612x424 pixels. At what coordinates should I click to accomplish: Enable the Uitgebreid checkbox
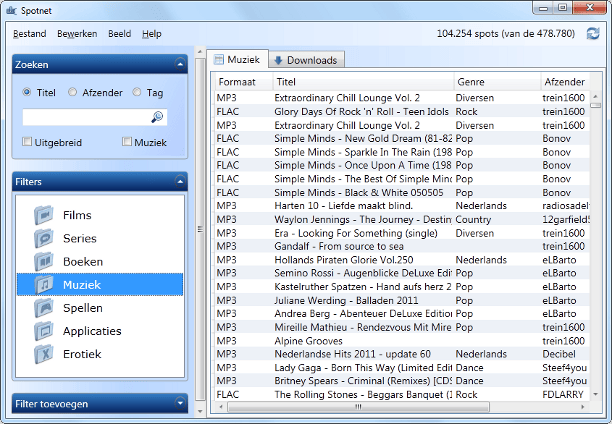tap(27, 142)
